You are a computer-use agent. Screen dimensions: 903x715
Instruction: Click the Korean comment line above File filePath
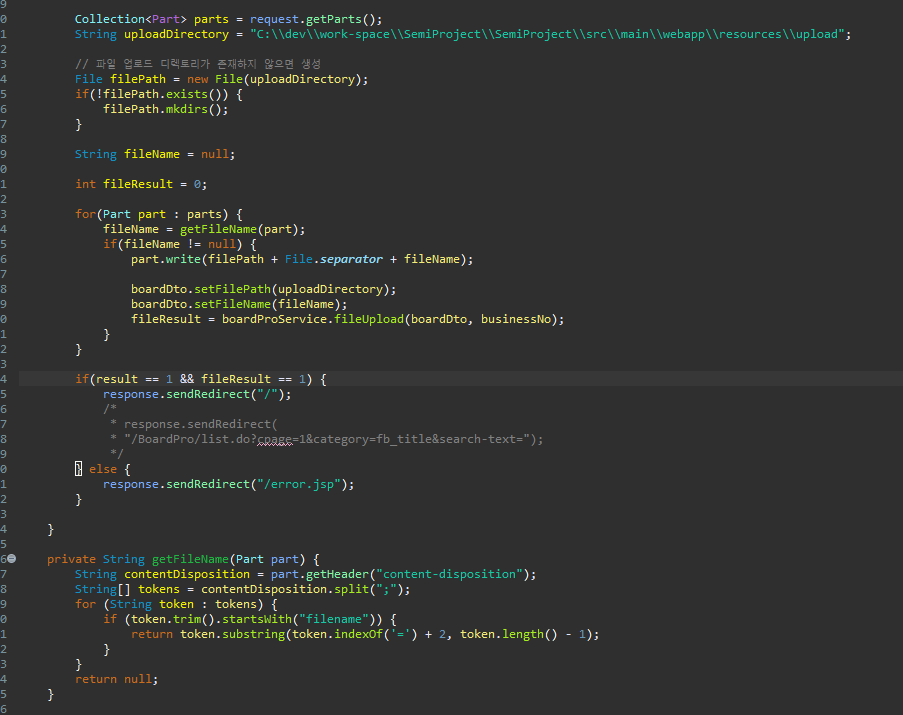(x=198, y=64)
